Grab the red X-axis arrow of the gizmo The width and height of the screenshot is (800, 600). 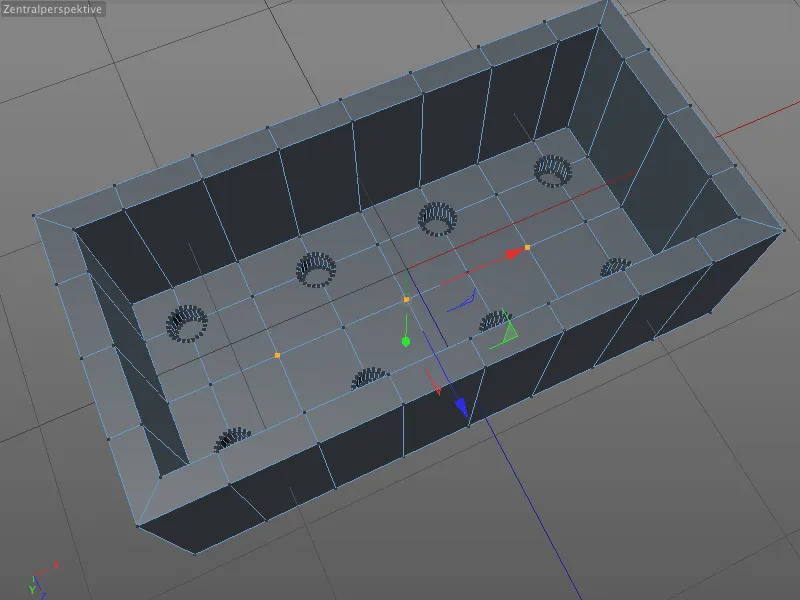[x=513, y=254]
